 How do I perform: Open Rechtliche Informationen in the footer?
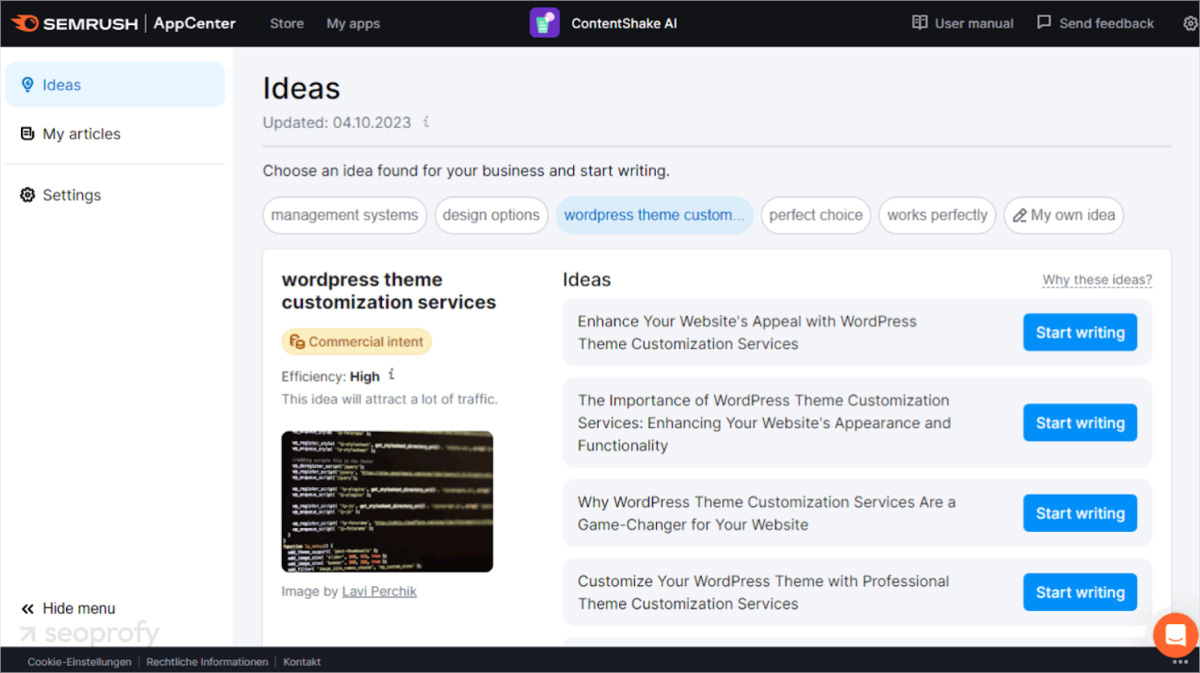207,662
